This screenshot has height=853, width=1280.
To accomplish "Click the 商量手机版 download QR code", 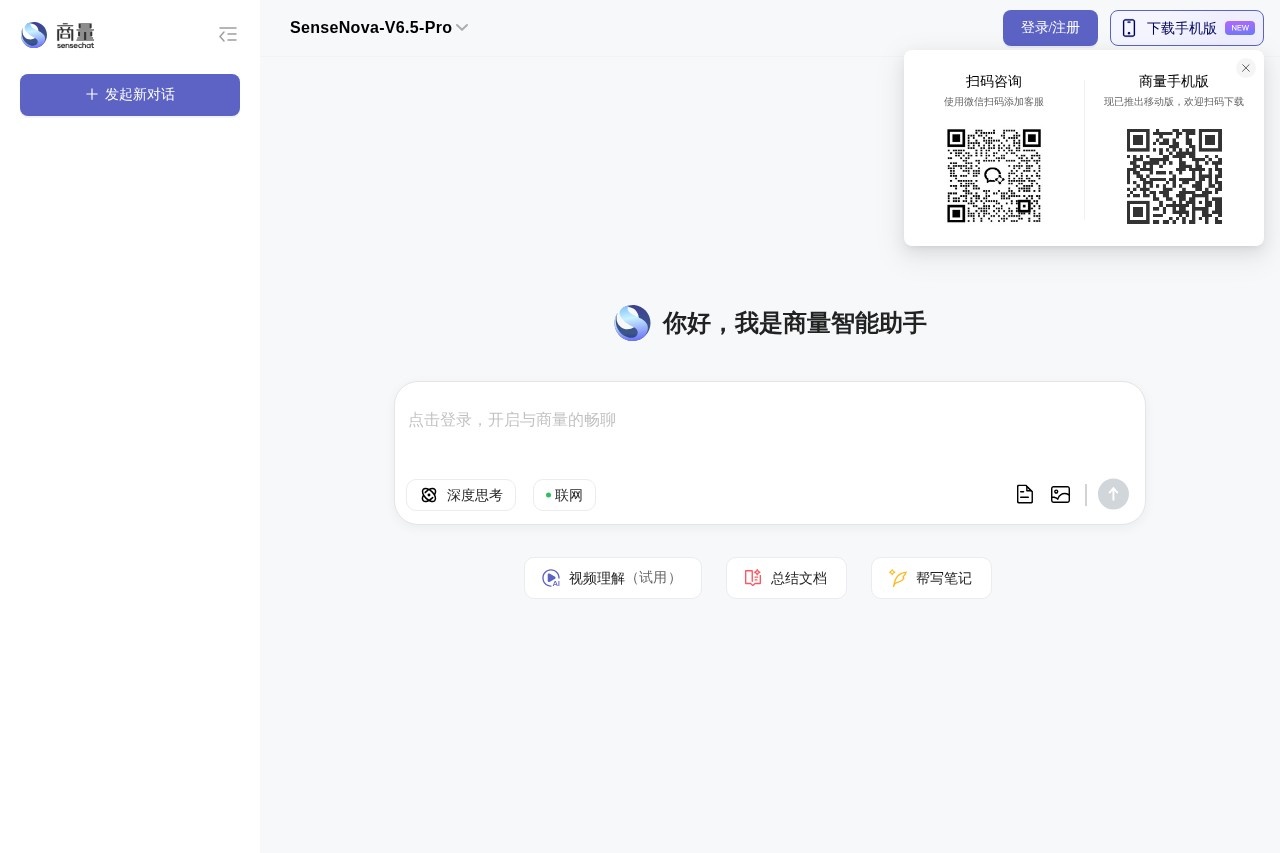I will 1174,176.
